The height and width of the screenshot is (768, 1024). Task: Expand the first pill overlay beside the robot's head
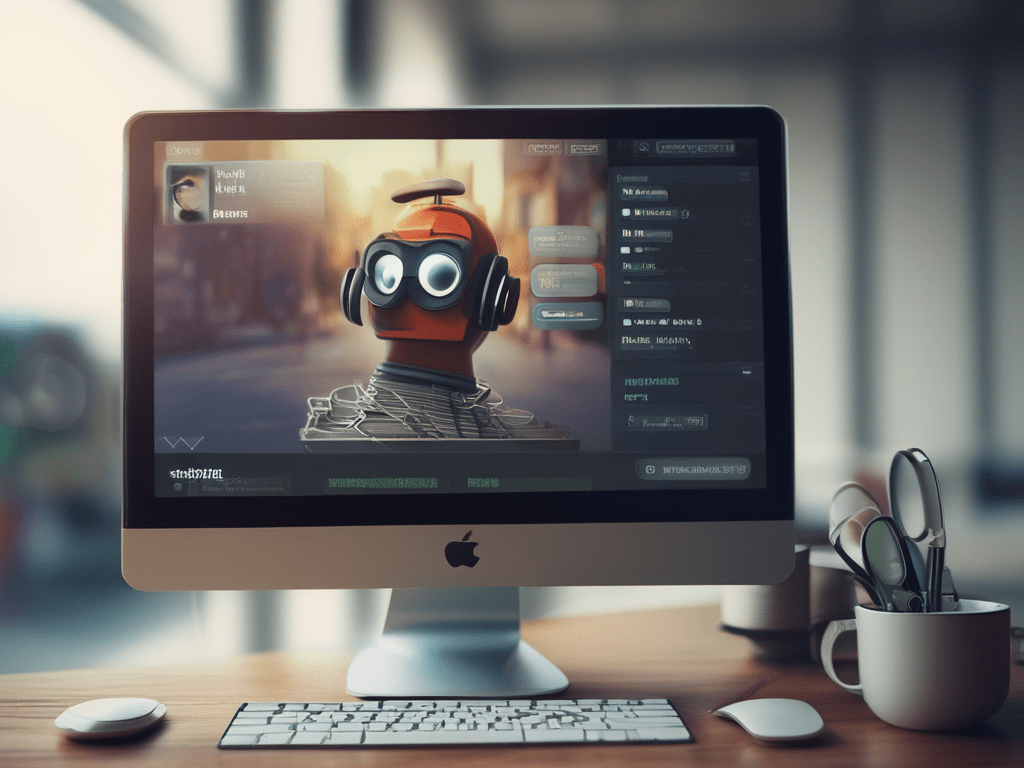tap(565, 242)
